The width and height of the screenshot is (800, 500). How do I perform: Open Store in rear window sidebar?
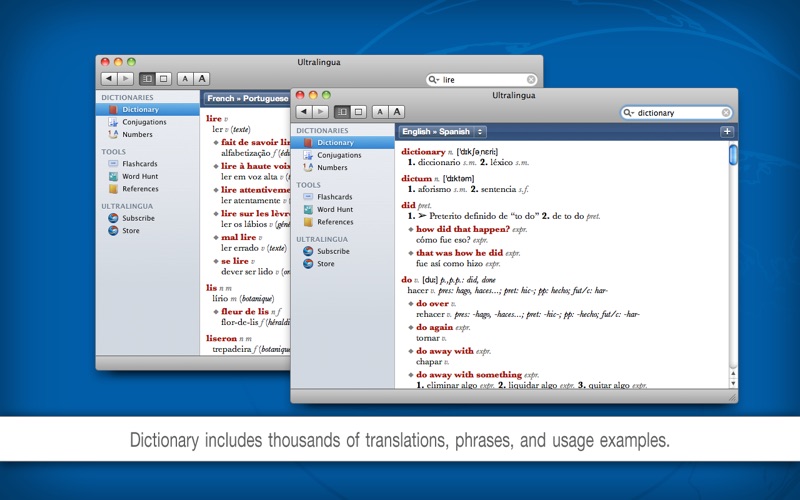point(147,231)
